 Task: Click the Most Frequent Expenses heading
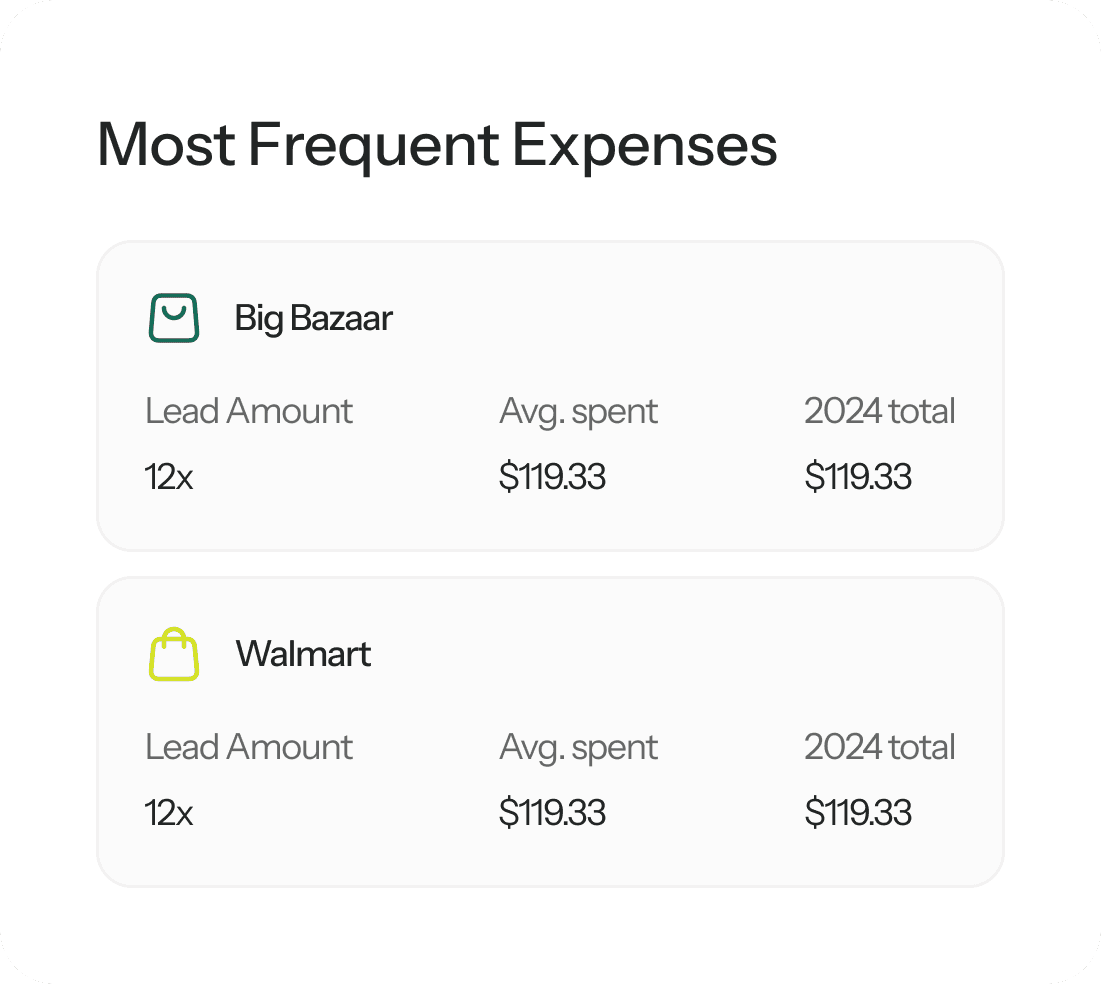pos(437,145)
